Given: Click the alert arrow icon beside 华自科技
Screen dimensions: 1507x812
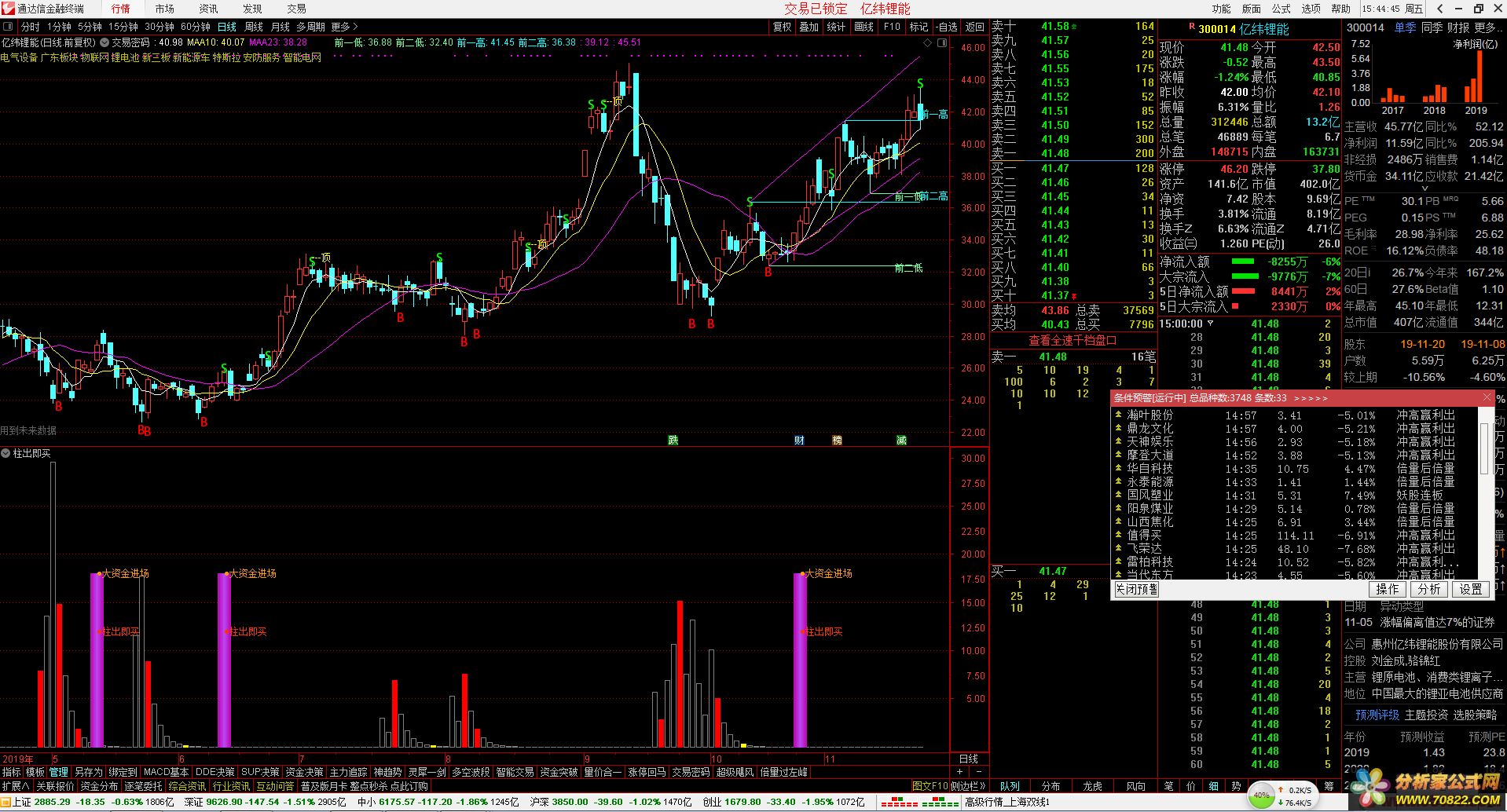Looking at the screenshot, I should [x=1118, y=468].
